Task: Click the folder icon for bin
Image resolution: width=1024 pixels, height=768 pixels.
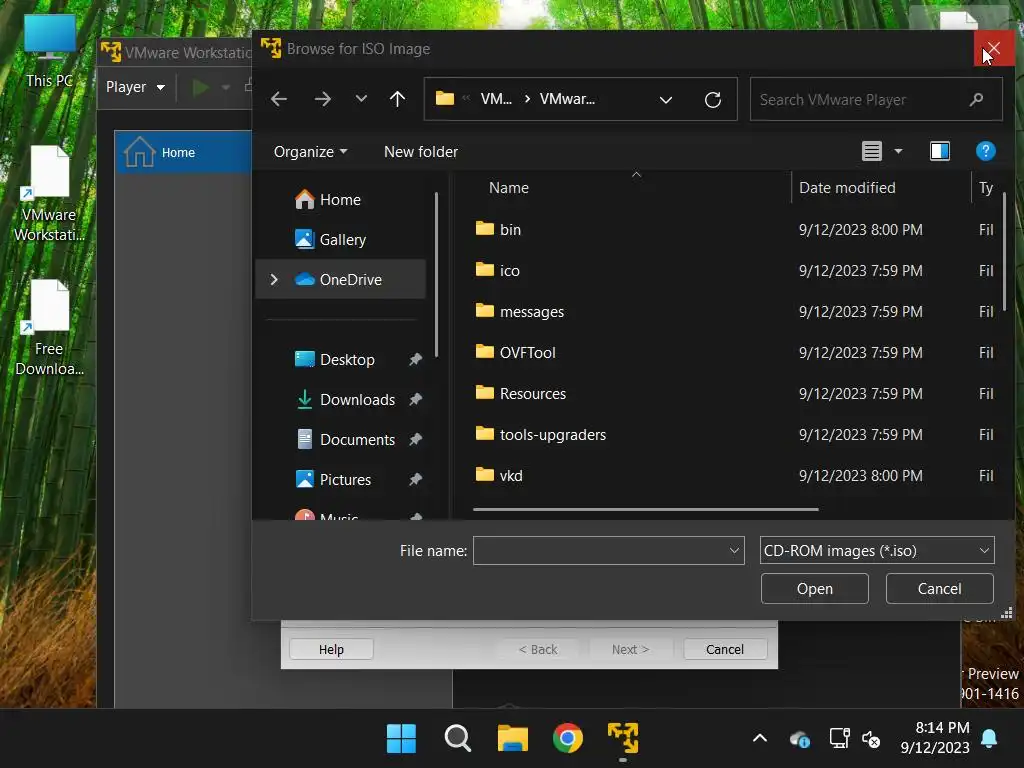Action: [485, 229]
